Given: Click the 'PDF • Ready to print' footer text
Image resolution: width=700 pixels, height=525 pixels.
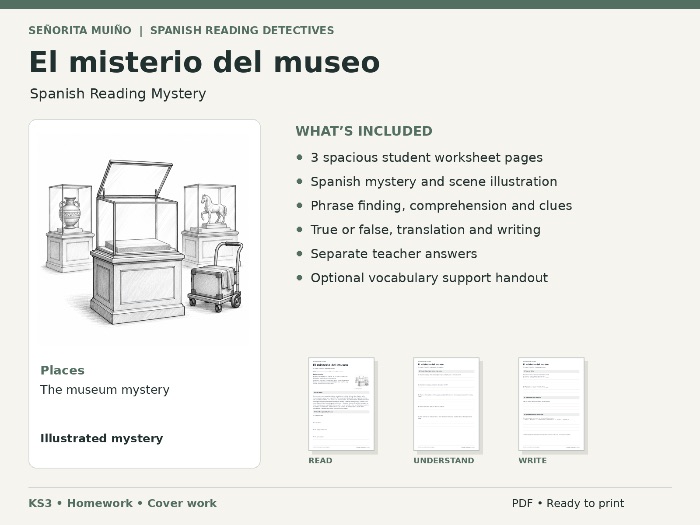Looking at the screenshot, I should coord(568,503).
